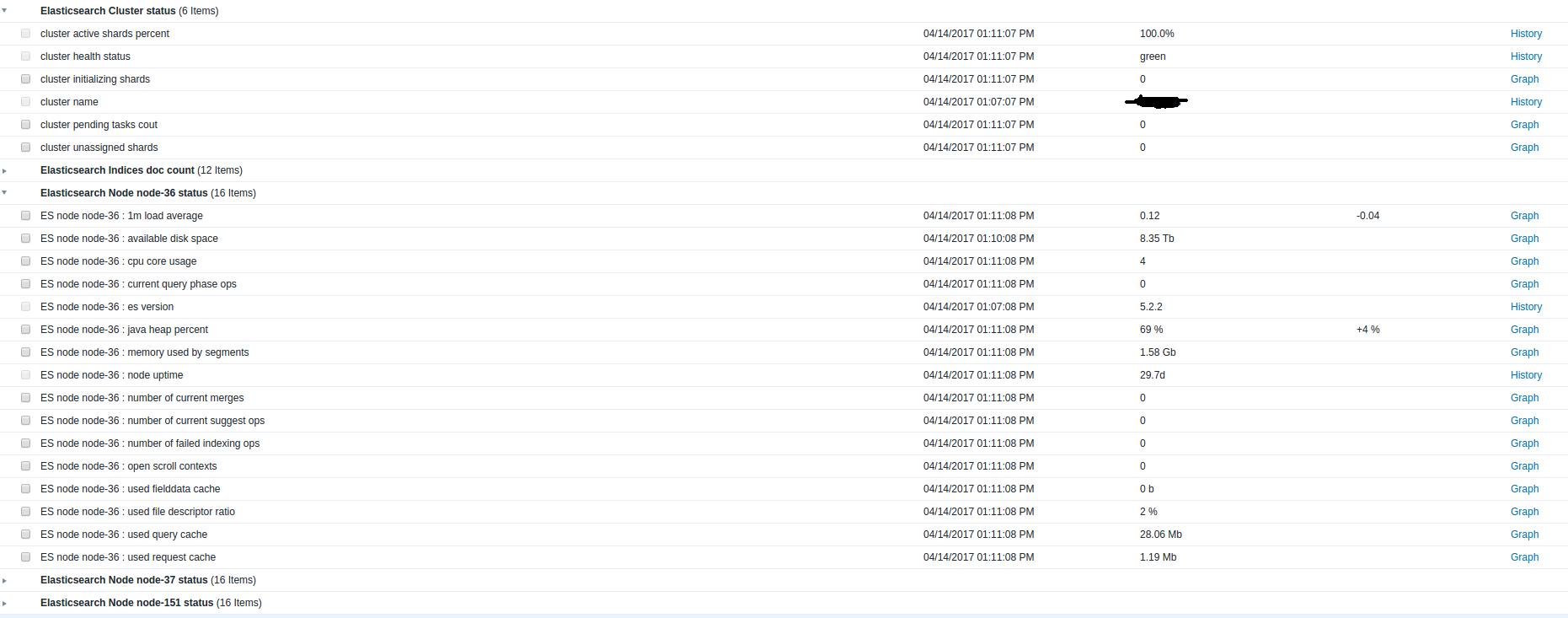The height and width of the screenshot is (618, 1568).
Task: Click the '-0.04' load average change value
Action: 1368,216
